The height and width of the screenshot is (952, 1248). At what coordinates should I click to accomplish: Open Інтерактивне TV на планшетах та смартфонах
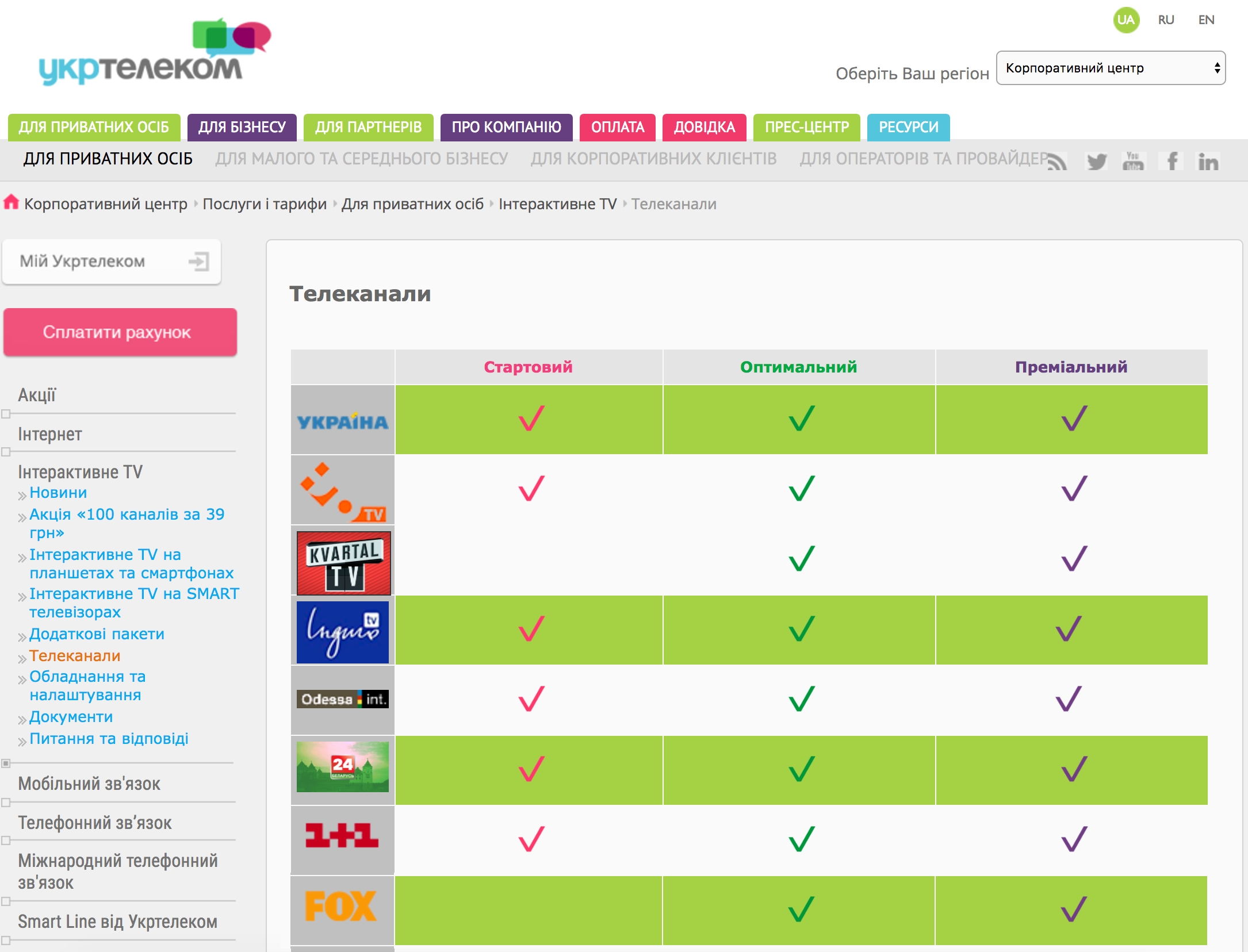click(132, 563)
